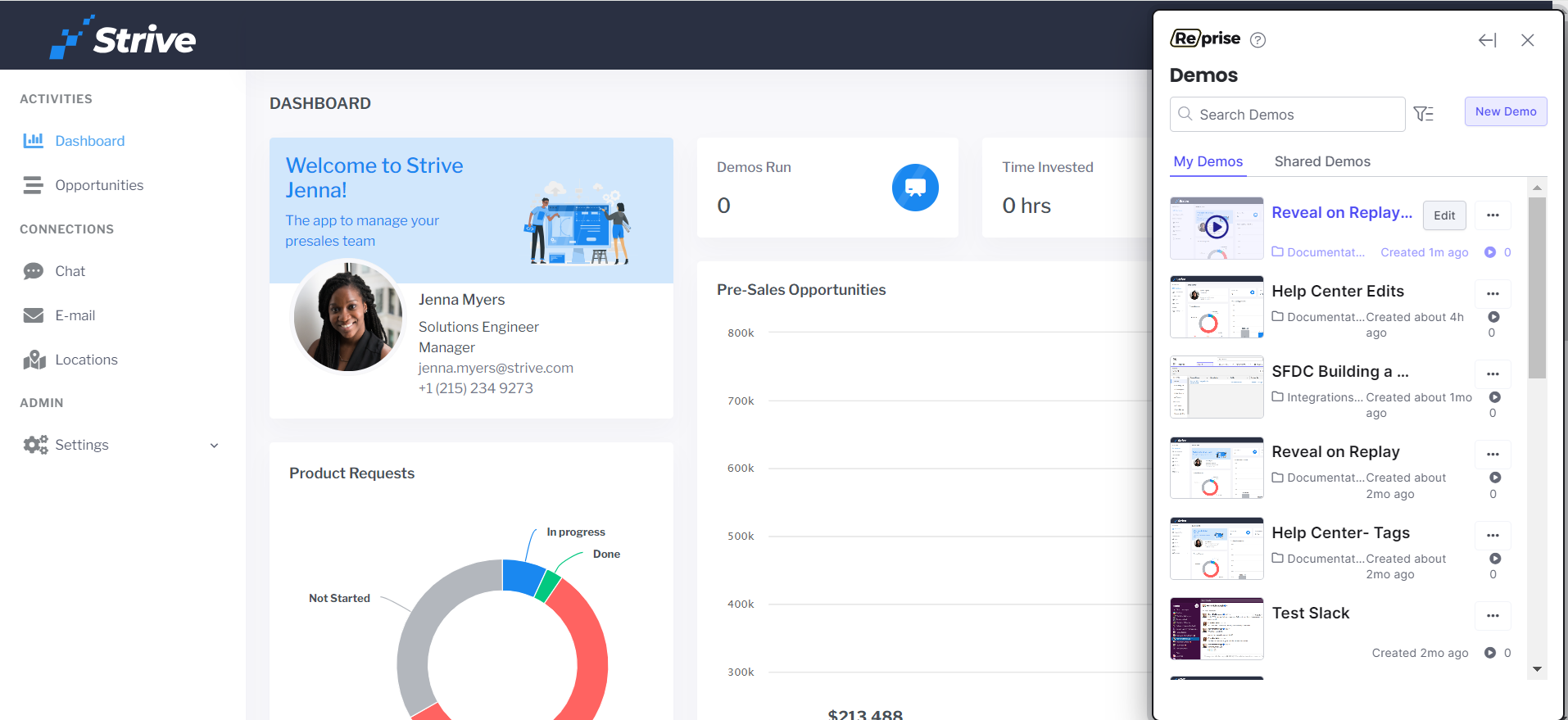
Task: Open Locations in the sidebar
Action: 87,360
